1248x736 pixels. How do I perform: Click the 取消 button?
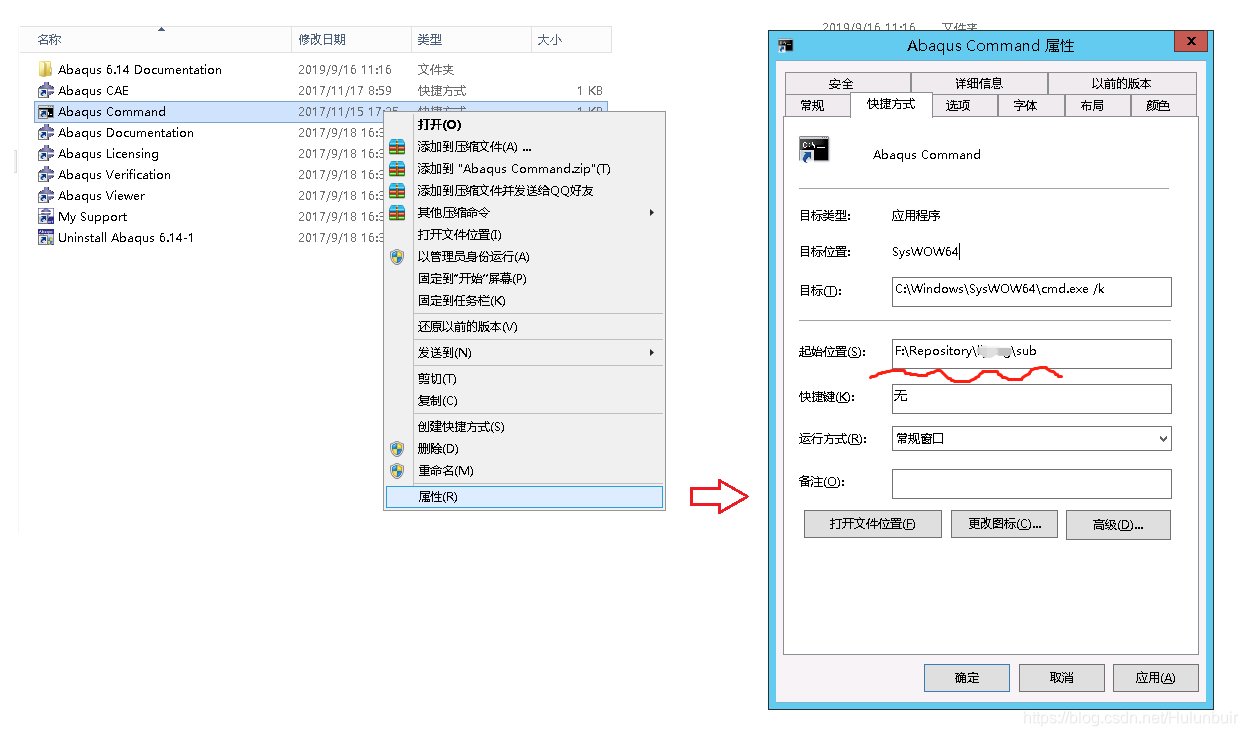(x=1062, y=677)
